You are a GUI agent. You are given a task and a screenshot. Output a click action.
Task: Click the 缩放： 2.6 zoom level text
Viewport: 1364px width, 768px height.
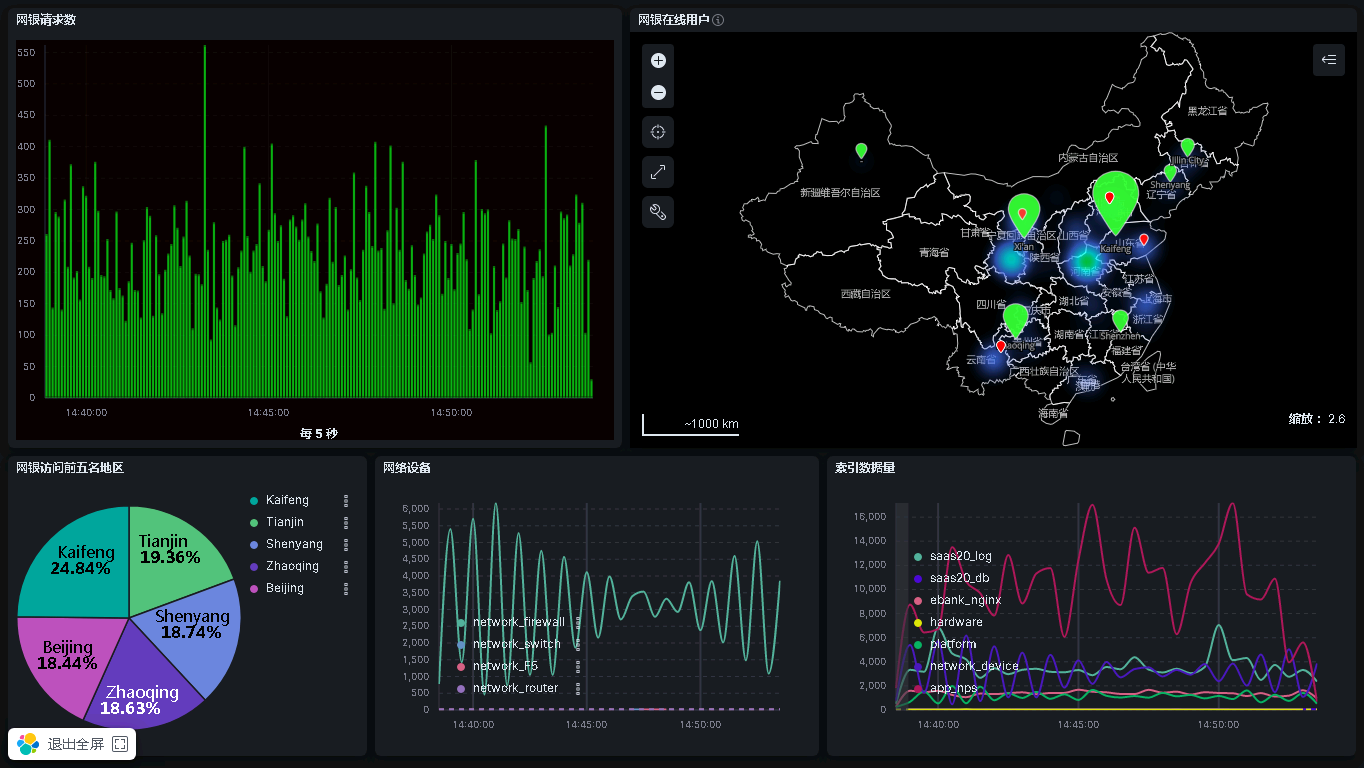point(1317,419)
